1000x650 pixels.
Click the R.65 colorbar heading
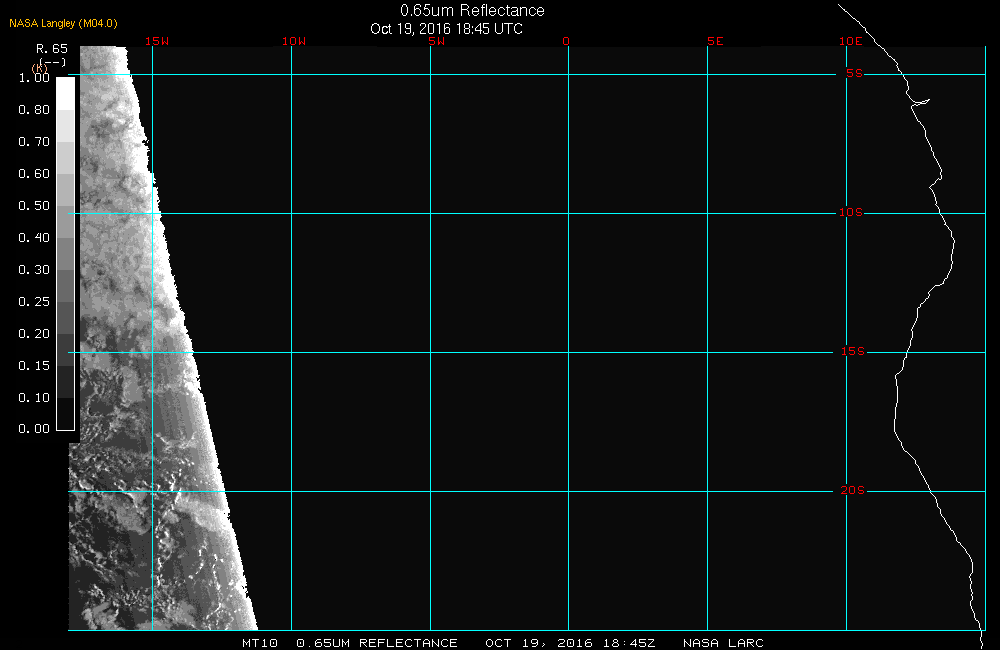tap(51, 48)
